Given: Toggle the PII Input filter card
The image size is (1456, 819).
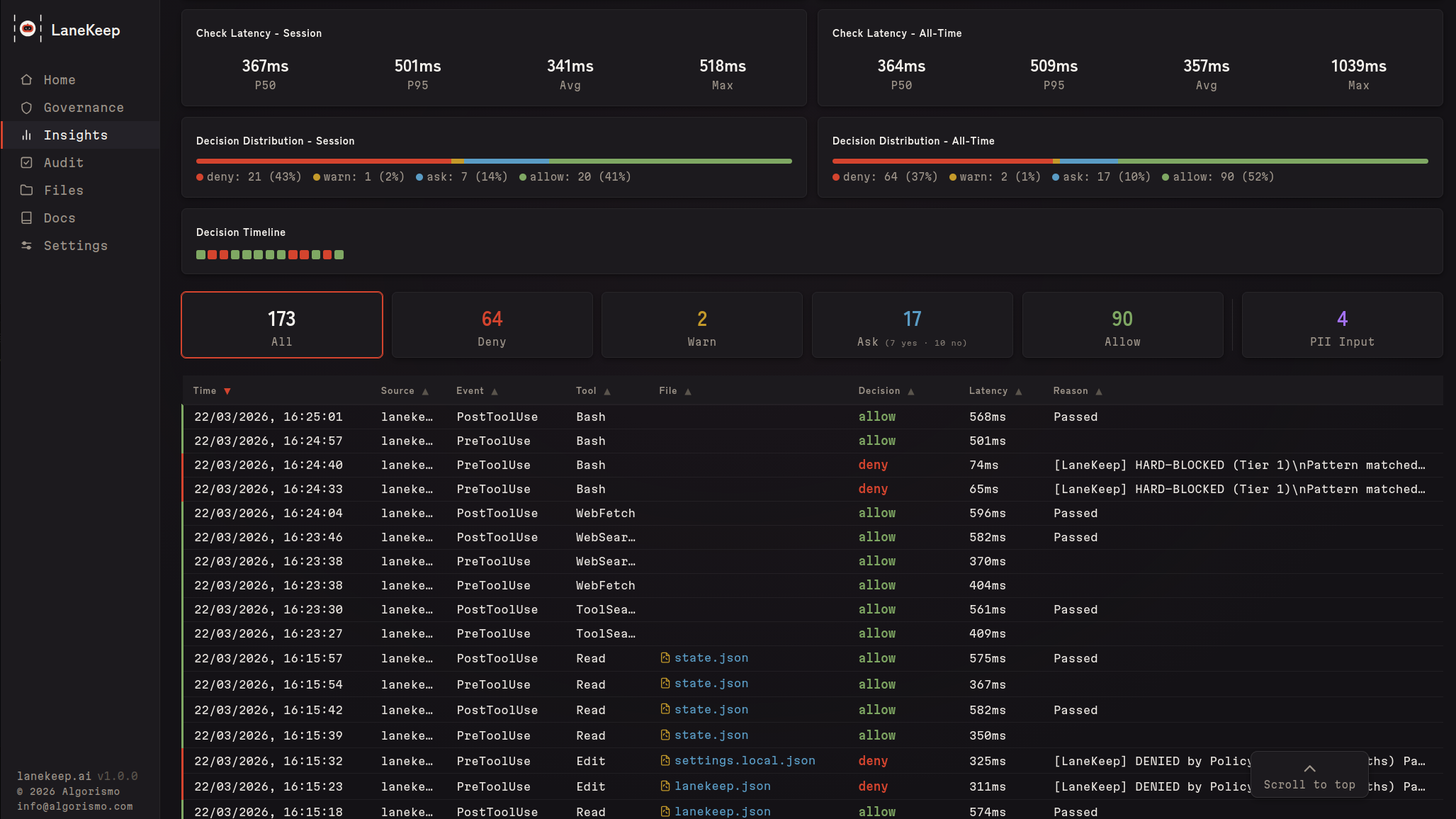Looking at the screenshot, I should tap(1341, 324).
